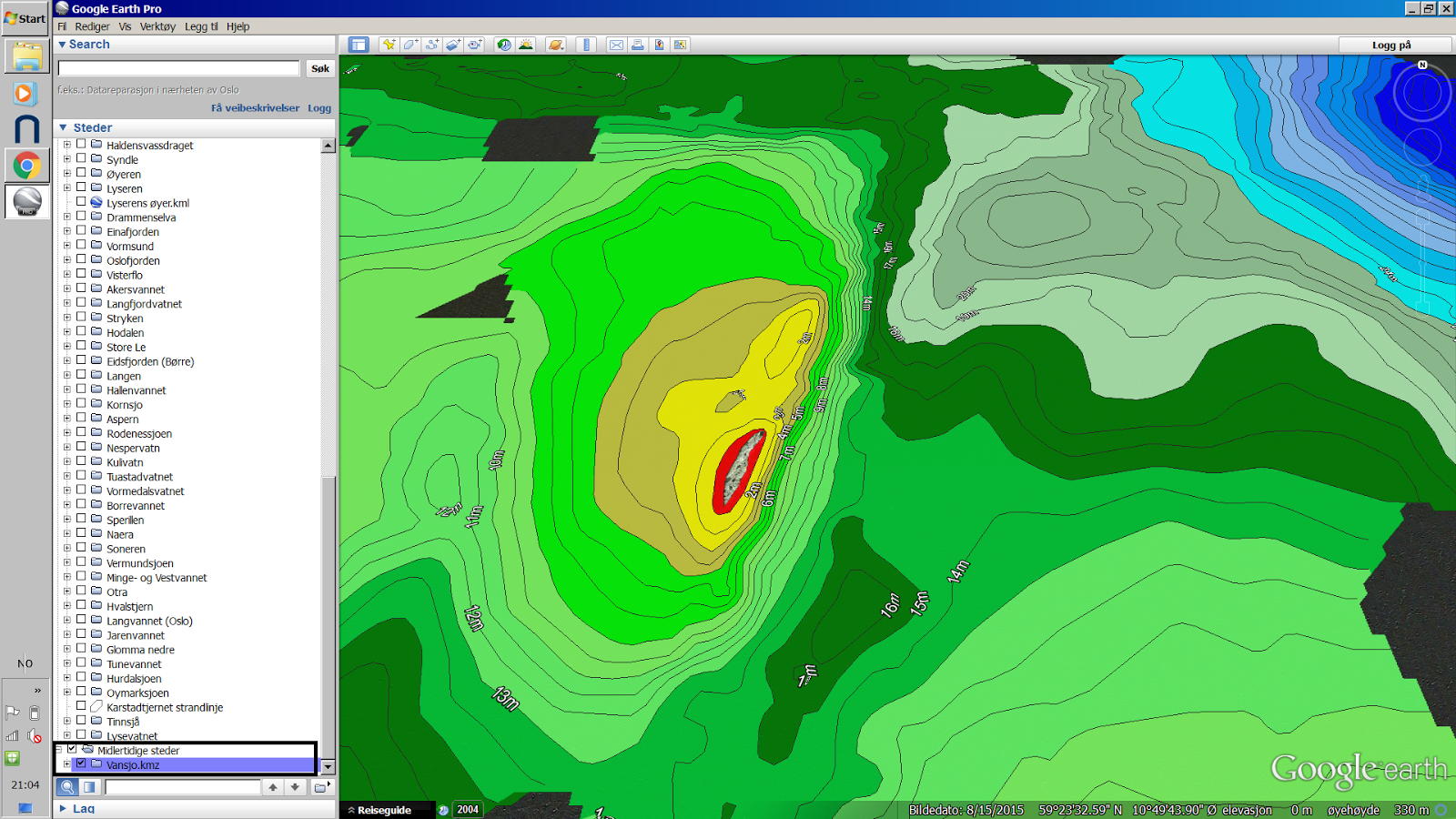Start recording a tour with camera icon
This screenshot has width=1456, height=819.
[475, 45]
